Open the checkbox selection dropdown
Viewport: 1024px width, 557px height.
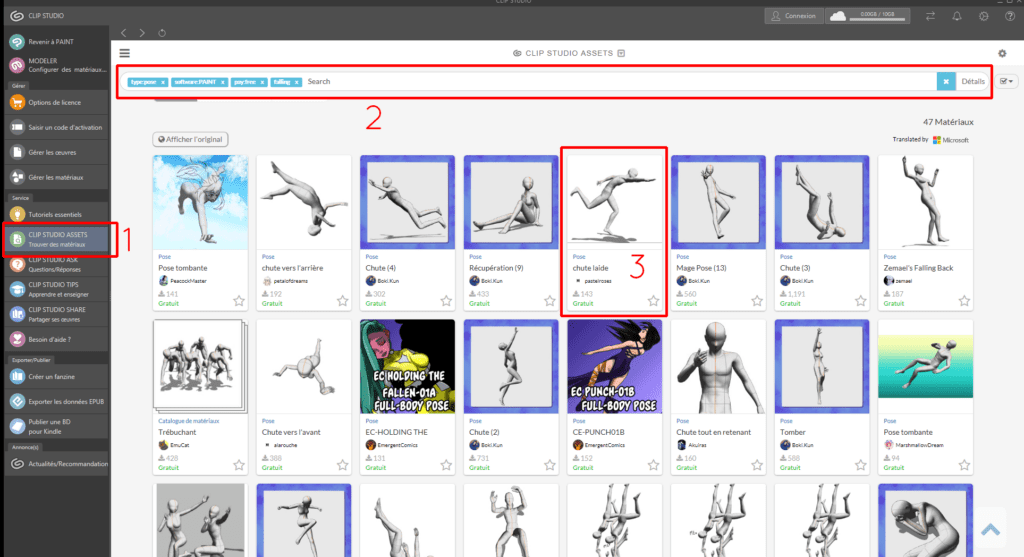pos(1006,82)
